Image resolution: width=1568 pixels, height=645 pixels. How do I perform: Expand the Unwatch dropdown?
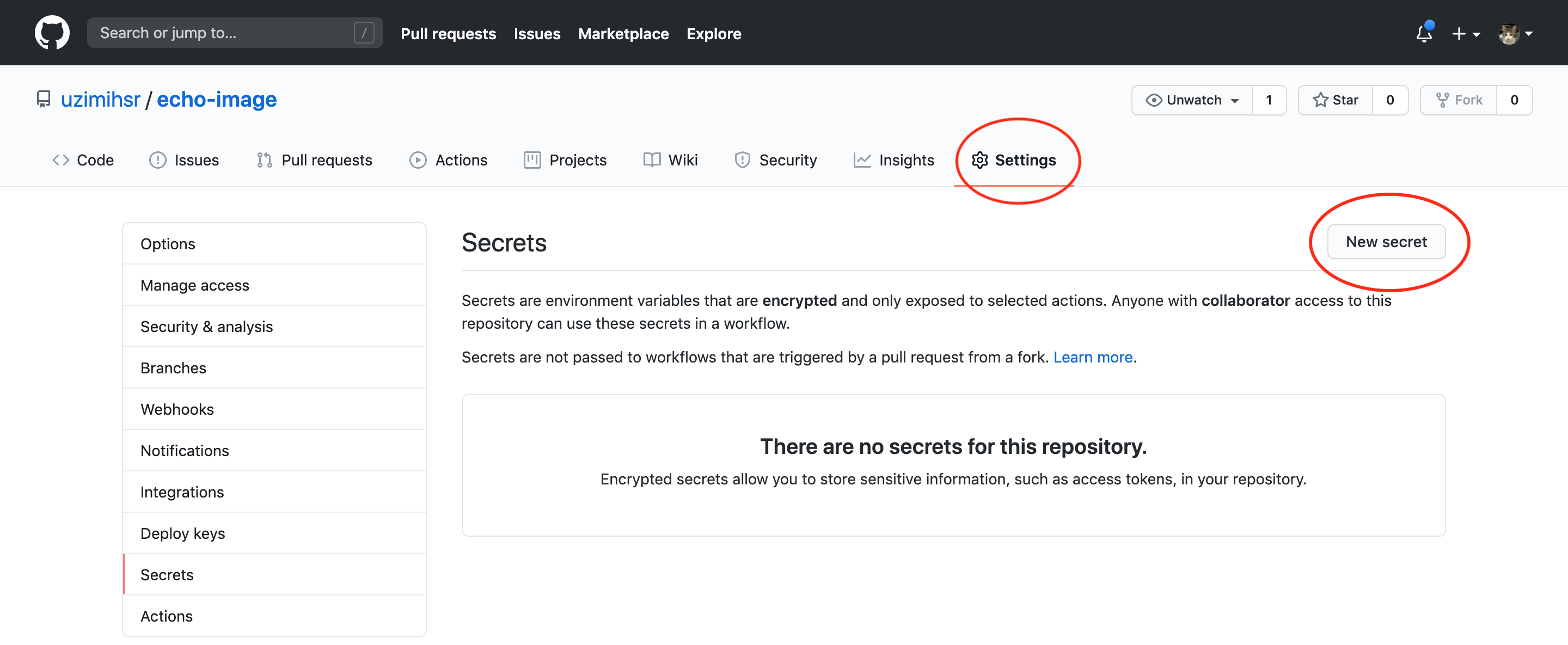1192,100
